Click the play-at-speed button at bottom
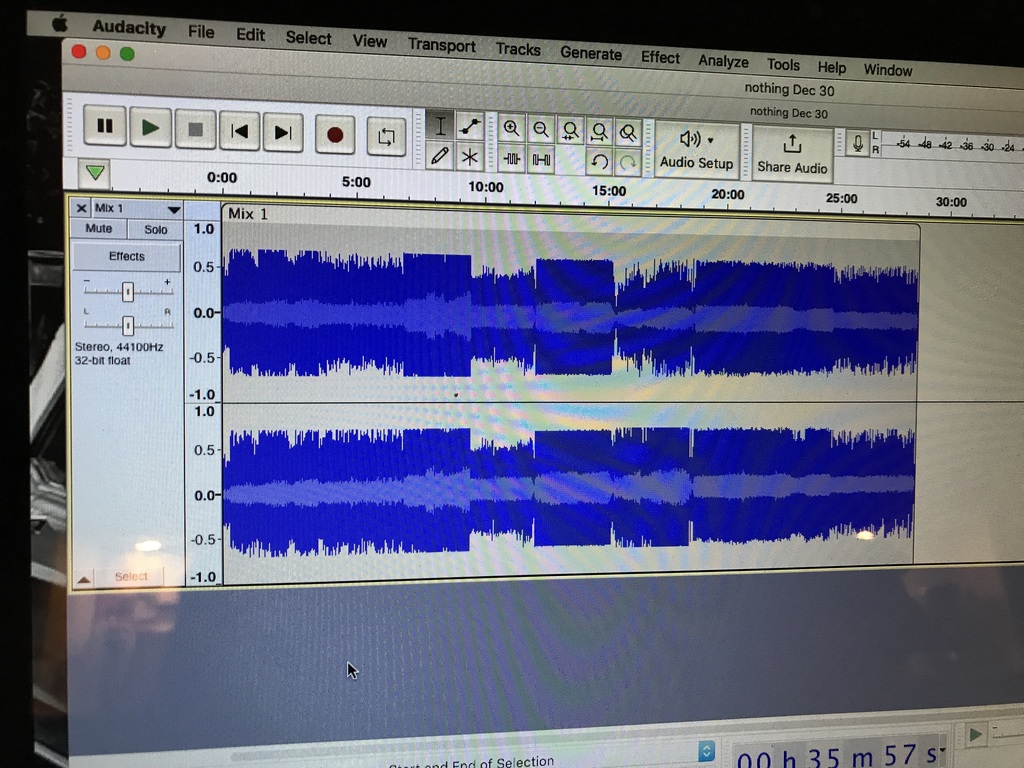1024x768 pixels. (975, 734)
